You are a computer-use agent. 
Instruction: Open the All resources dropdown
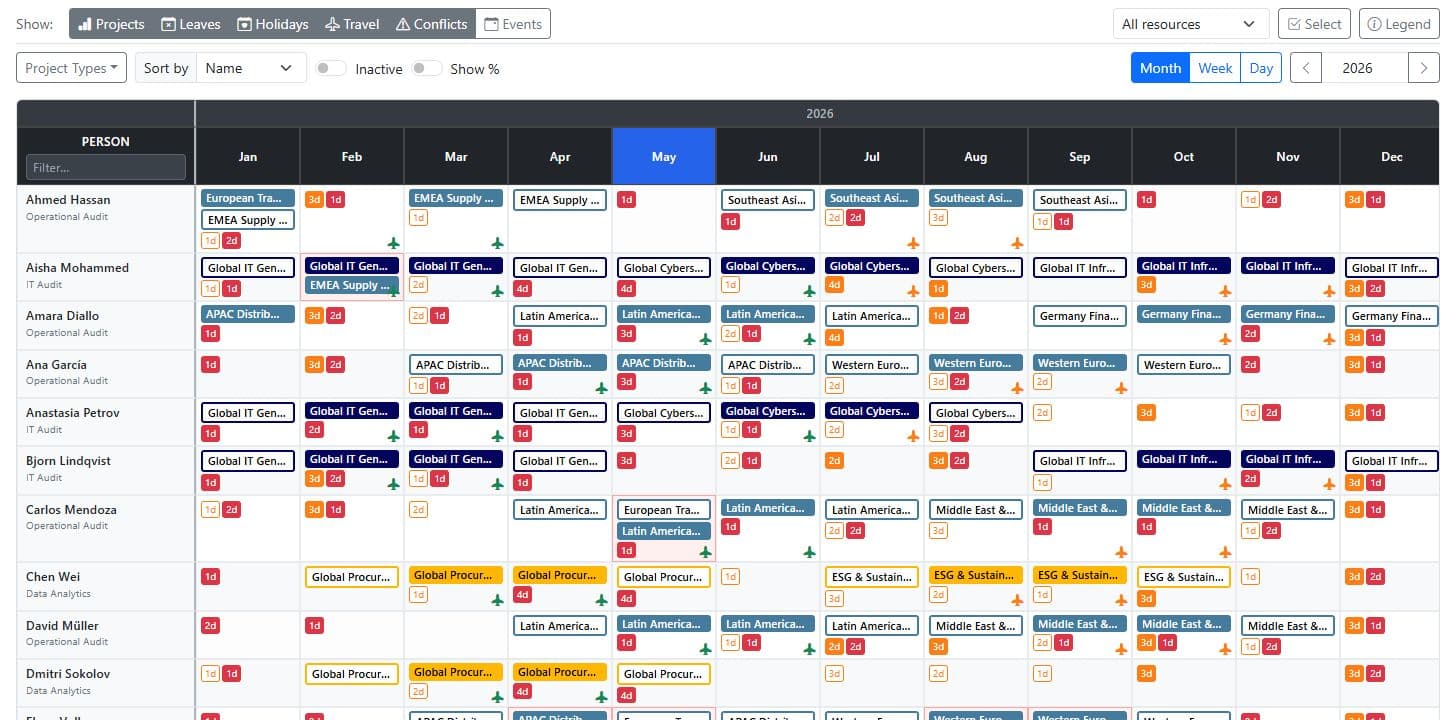[1191, 24]
